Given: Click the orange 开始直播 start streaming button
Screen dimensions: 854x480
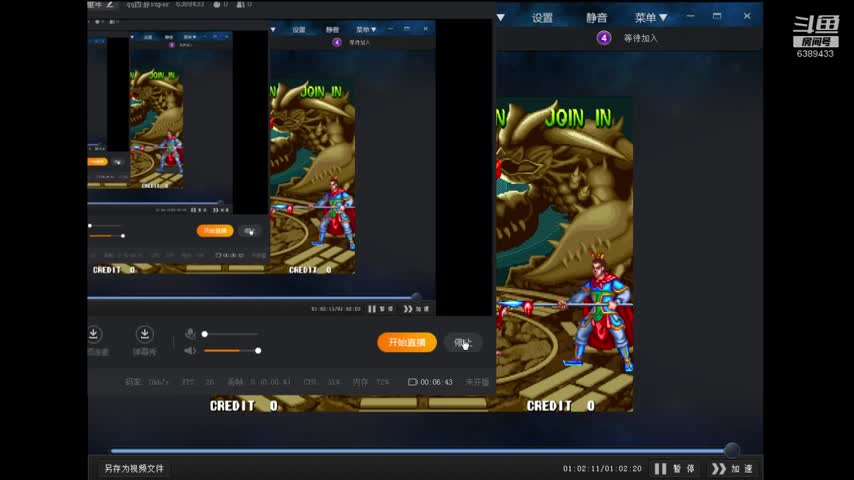Looking at the screenshot, I should coord(407,342).
